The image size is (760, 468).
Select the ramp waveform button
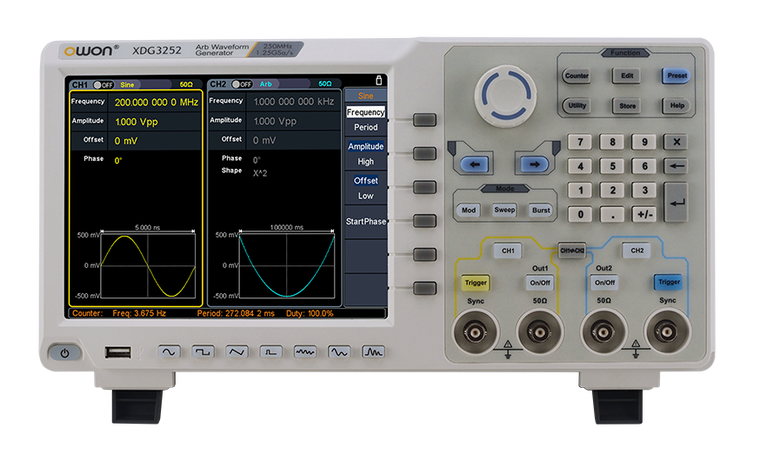click(237, 352)
